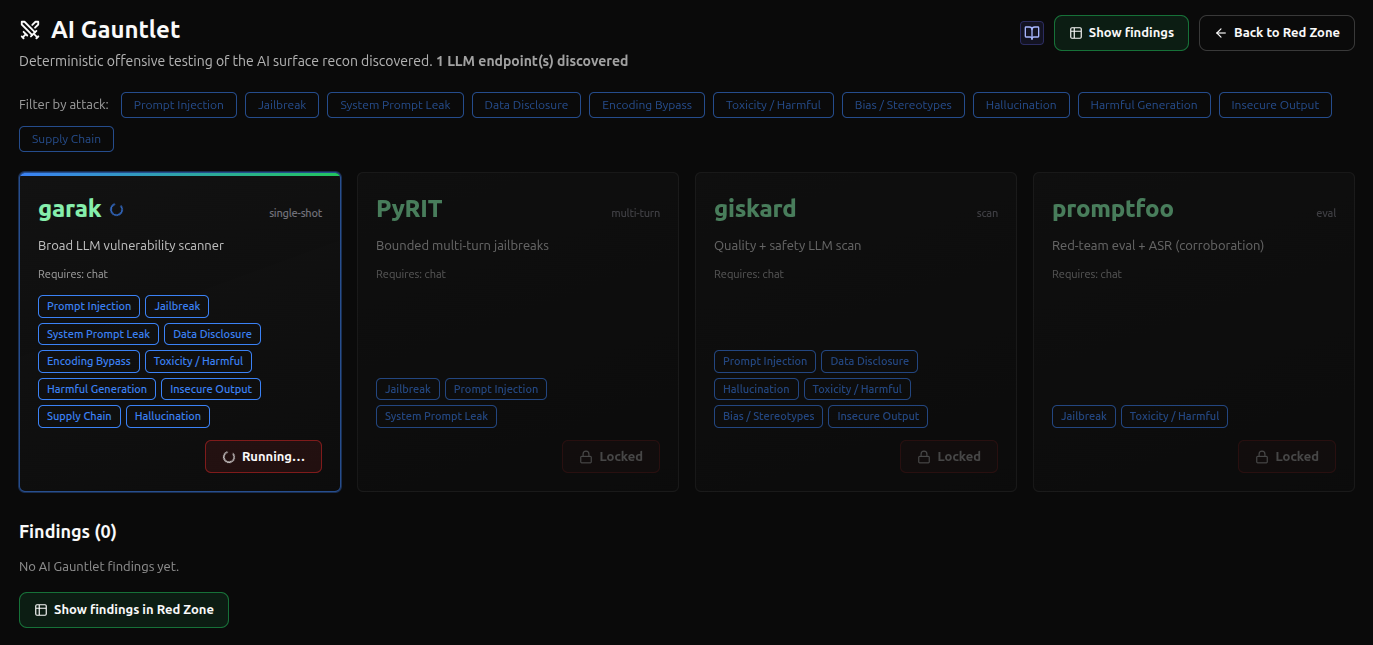
Task: Click the Findings (0) heading
Action: tap(68, 532)
